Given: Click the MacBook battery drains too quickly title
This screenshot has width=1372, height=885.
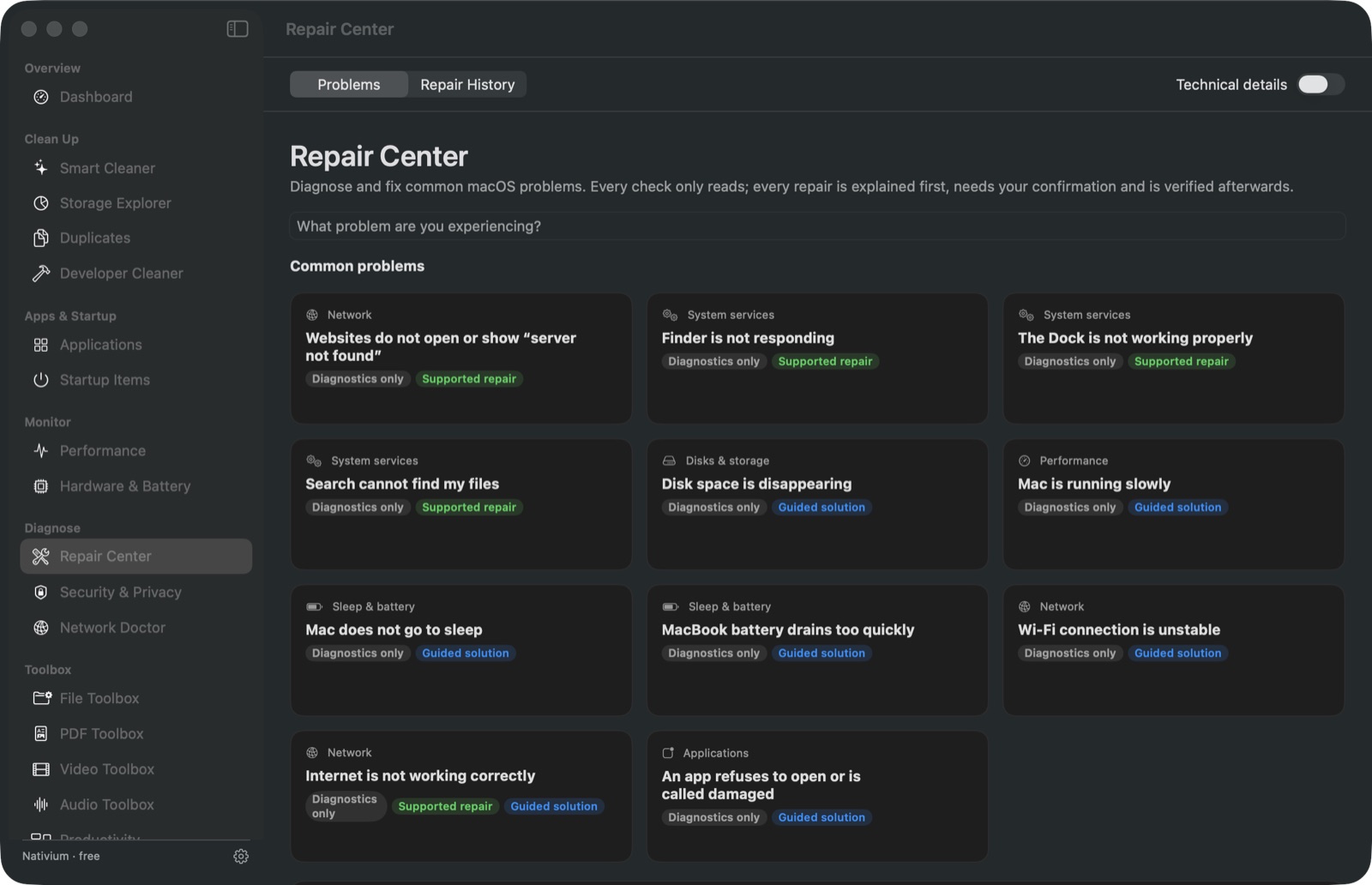Looking at the screenshot, I should [x=787, y=629].
